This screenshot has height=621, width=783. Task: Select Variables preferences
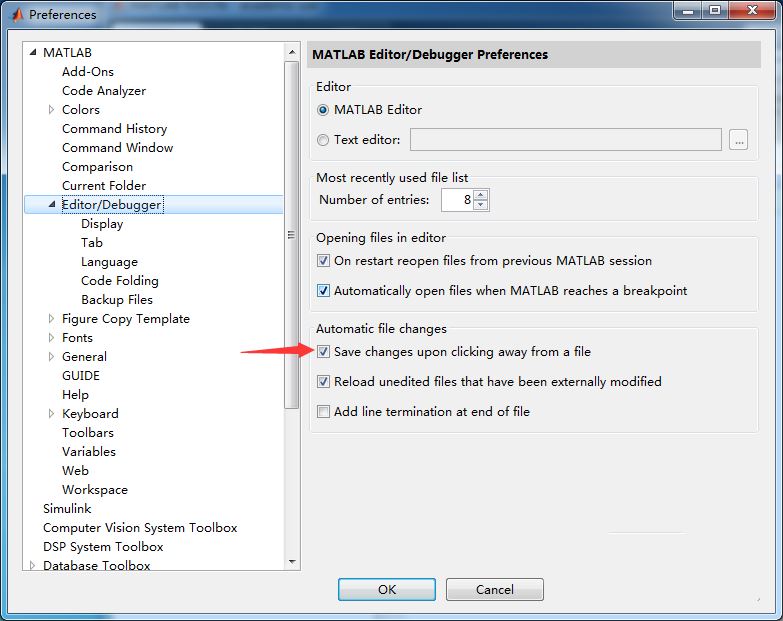tap(89, 451)
